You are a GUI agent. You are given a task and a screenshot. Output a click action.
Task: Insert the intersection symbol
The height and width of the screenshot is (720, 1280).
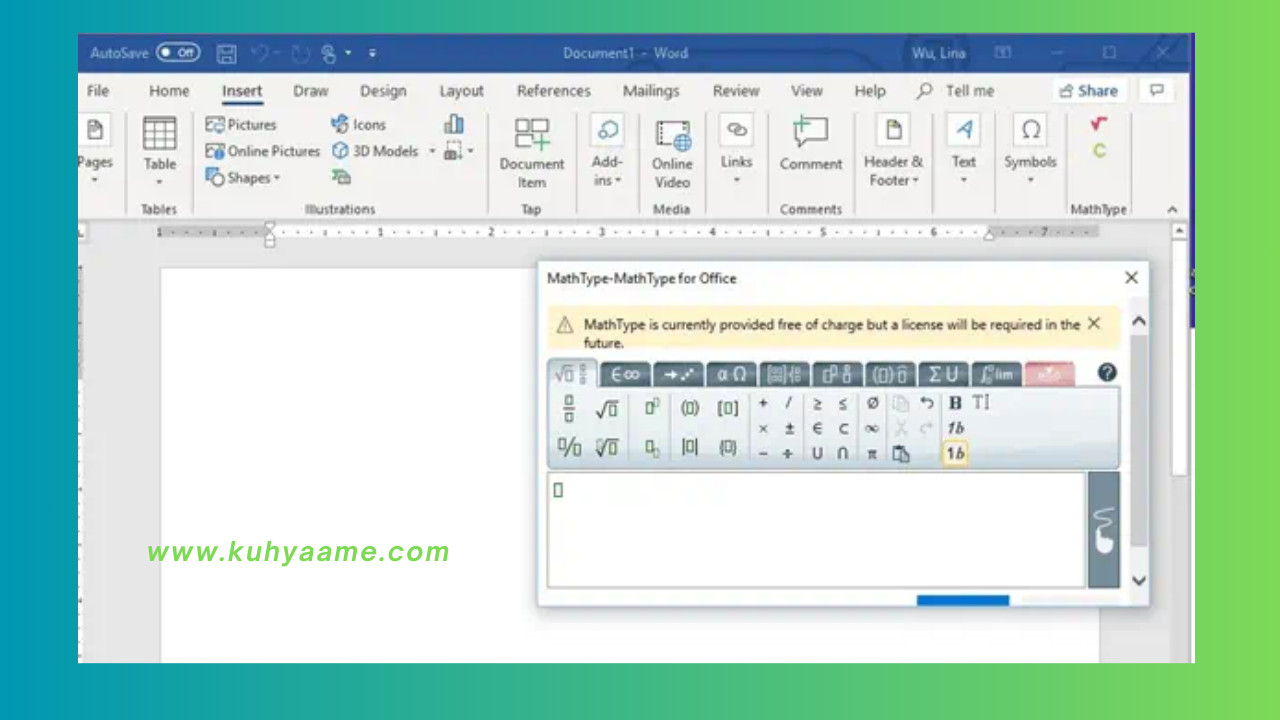point(843,453)
